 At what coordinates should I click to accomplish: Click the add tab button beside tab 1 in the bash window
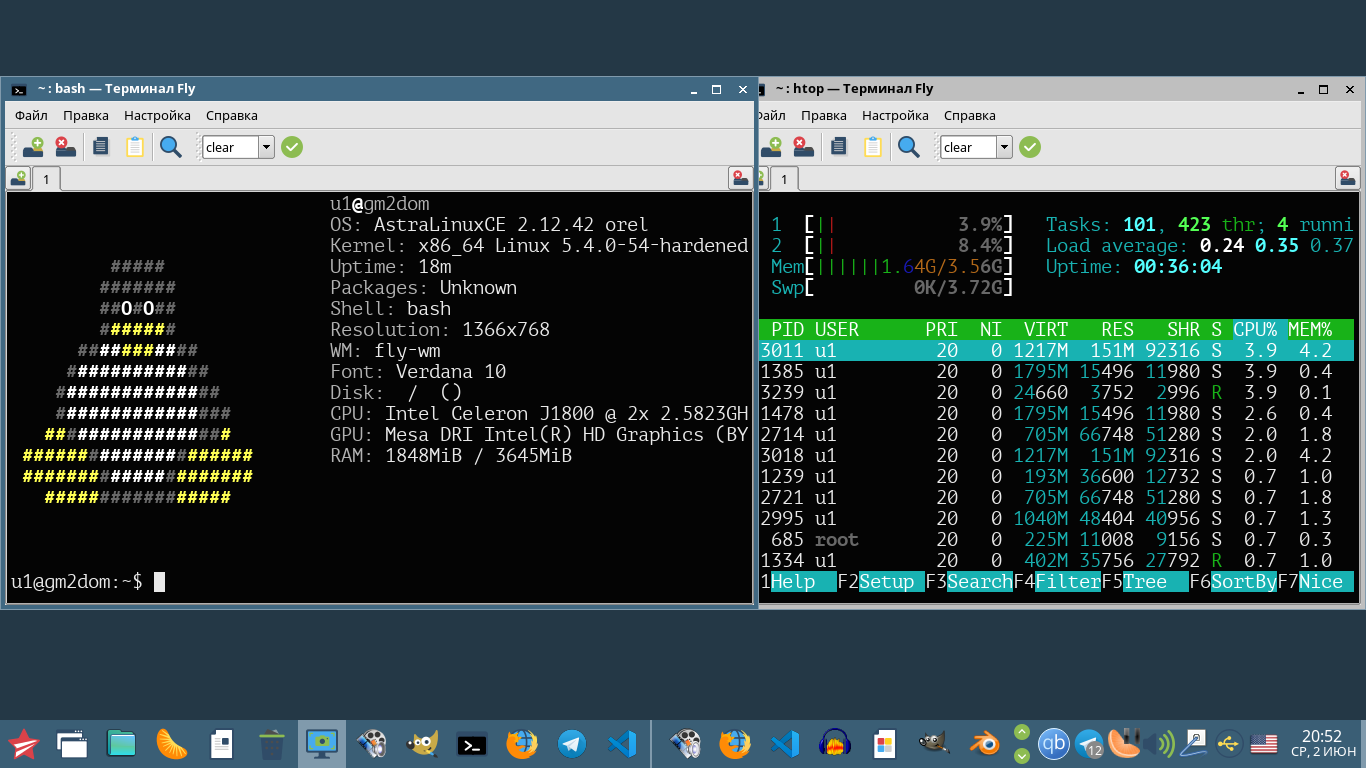18,179
